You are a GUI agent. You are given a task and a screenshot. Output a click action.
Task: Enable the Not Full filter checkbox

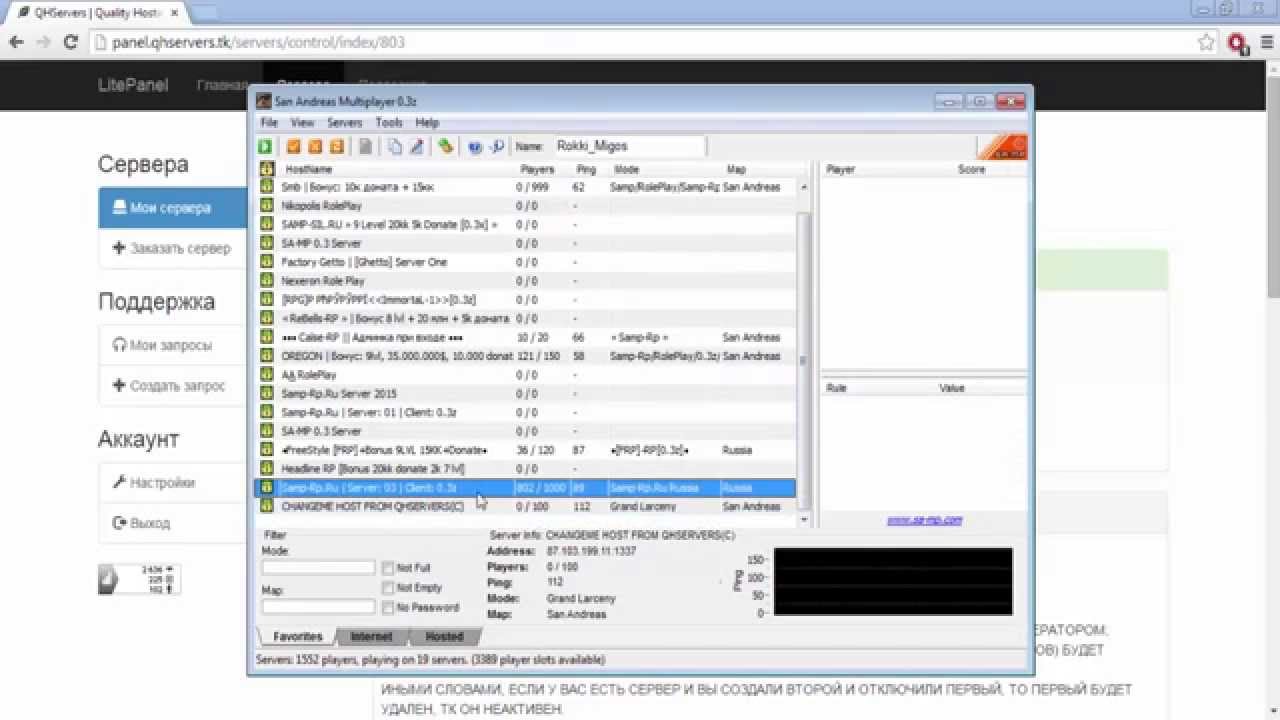pos(387,568)
